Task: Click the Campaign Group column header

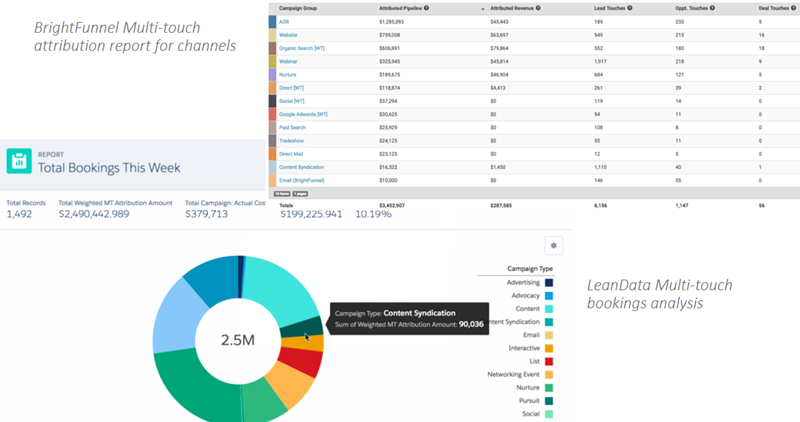Action: 298,8
